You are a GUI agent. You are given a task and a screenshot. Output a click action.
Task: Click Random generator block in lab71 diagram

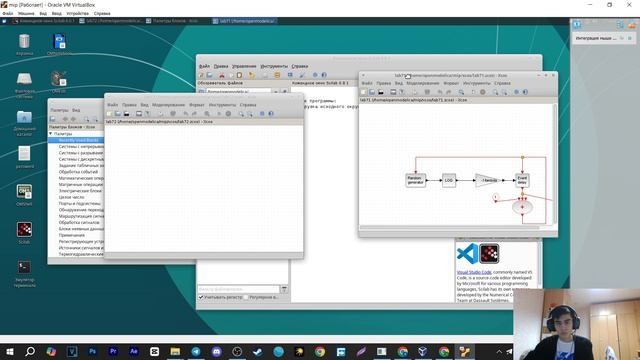(416, 180)
